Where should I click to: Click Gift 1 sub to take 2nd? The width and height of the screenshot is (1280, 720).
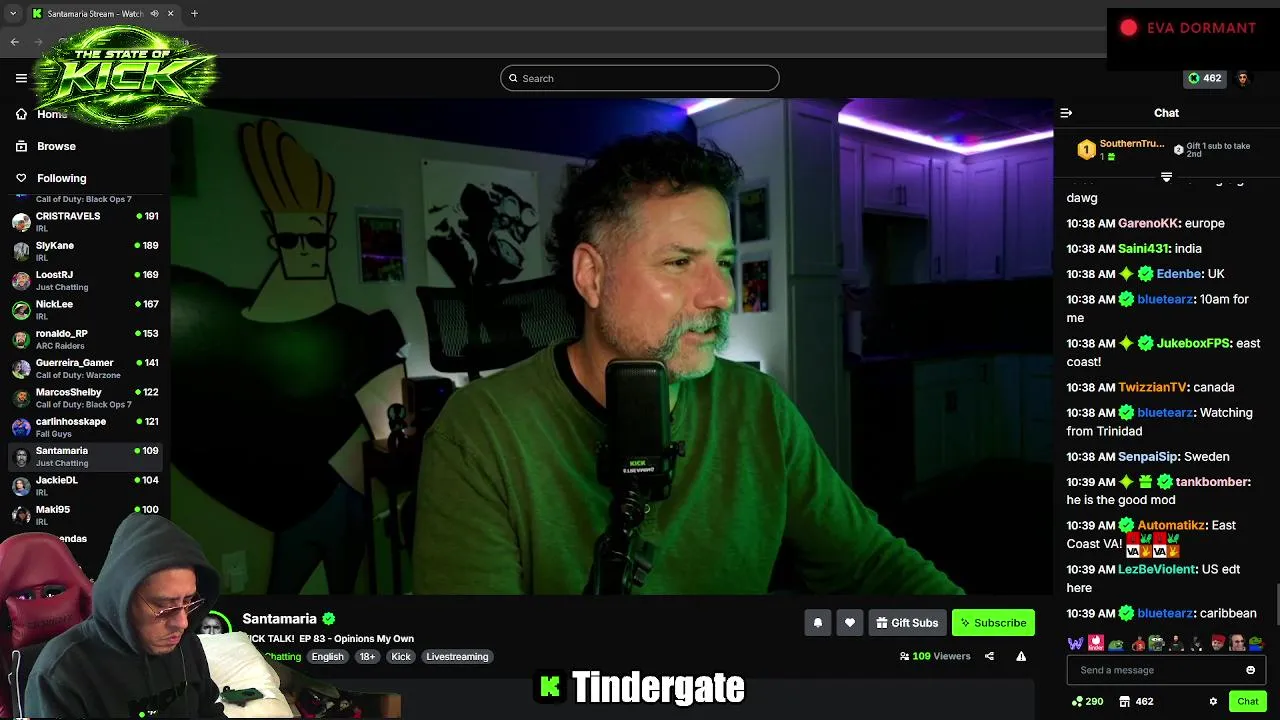coord(1212,150)
